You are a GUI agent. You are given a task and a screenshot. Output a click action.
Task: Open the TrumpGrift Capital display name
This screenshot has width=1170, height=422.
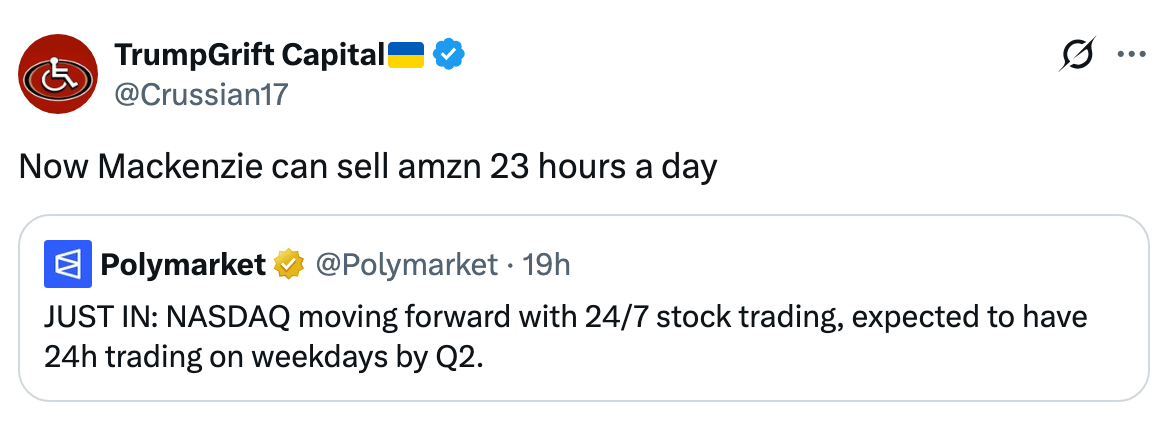[x=249, y=54]
